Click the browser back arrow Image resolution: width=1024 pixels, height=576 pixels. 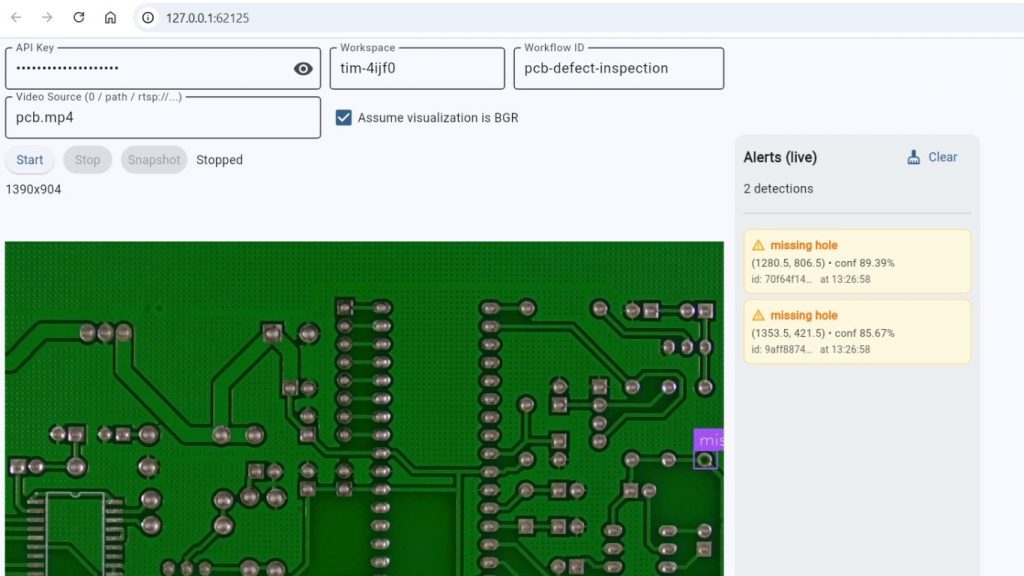tap(16, 18)
